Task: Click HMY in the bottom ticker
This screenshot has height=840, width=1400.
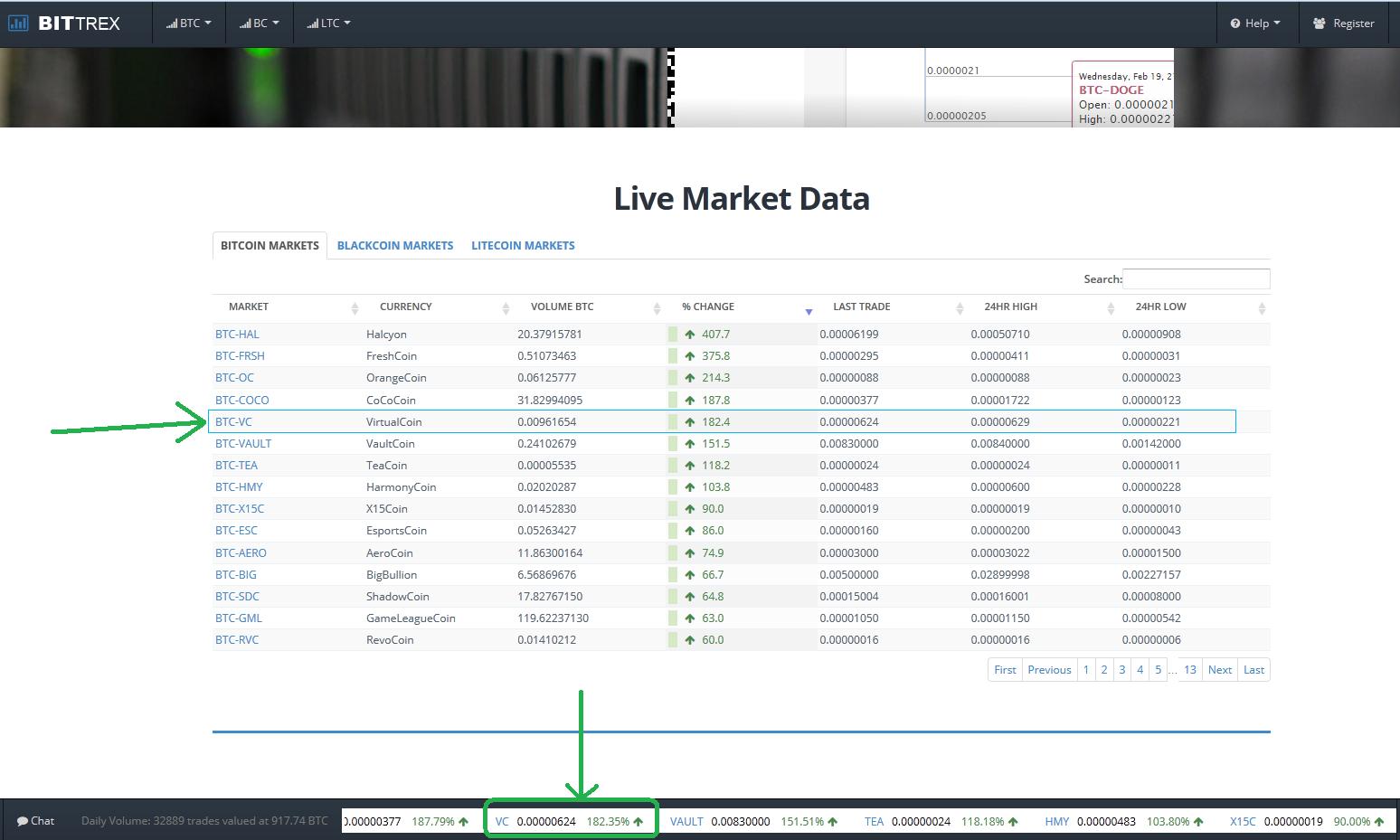Action: tap(1056, 821)
